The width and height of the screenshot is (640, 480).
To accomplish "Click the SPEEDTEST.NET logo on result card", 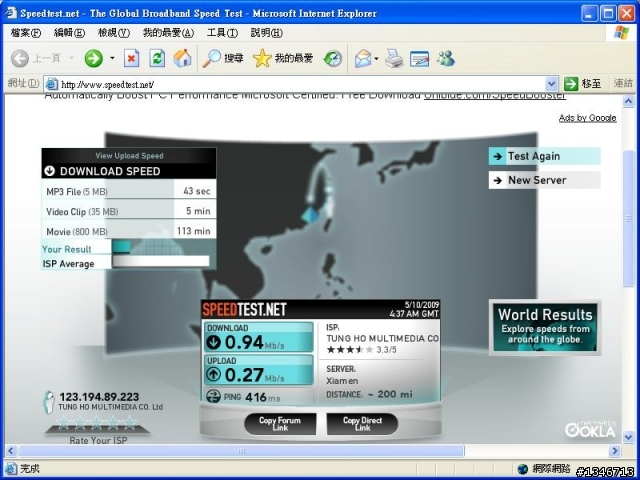I will click(244, 310).
